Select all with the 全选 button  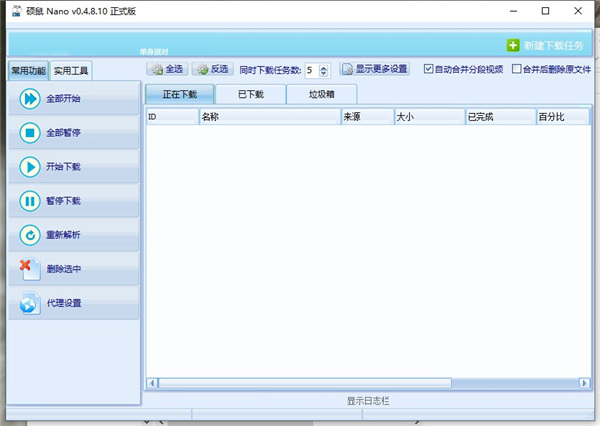[167, 69]
